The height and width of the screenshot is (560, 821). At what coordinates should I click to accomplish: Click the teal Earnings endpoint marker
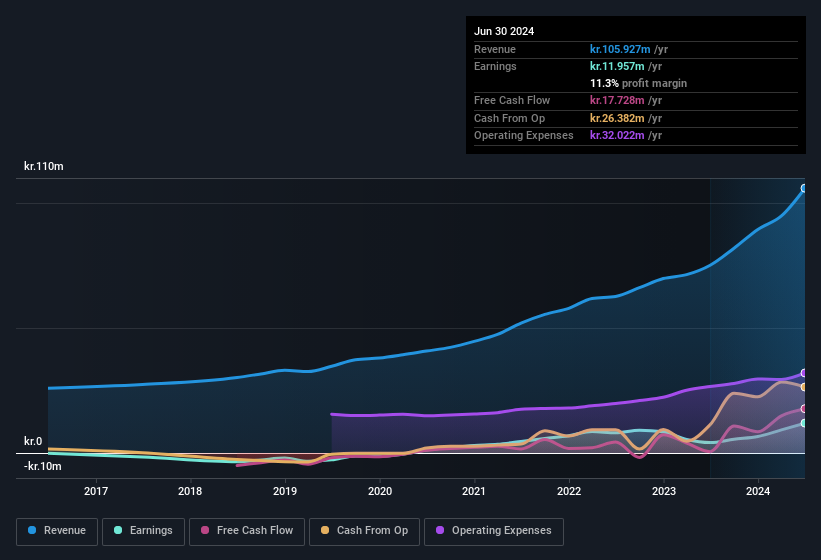coord(804,423)
